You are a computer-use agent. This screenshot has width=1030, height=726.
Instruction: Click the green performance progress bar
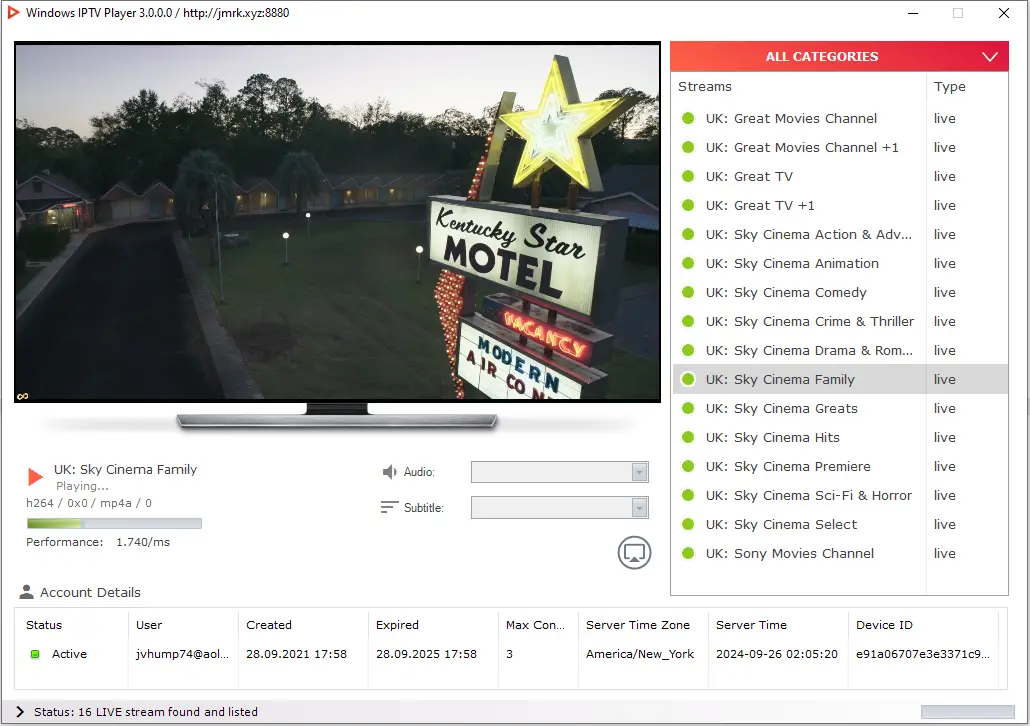[114, 524]
